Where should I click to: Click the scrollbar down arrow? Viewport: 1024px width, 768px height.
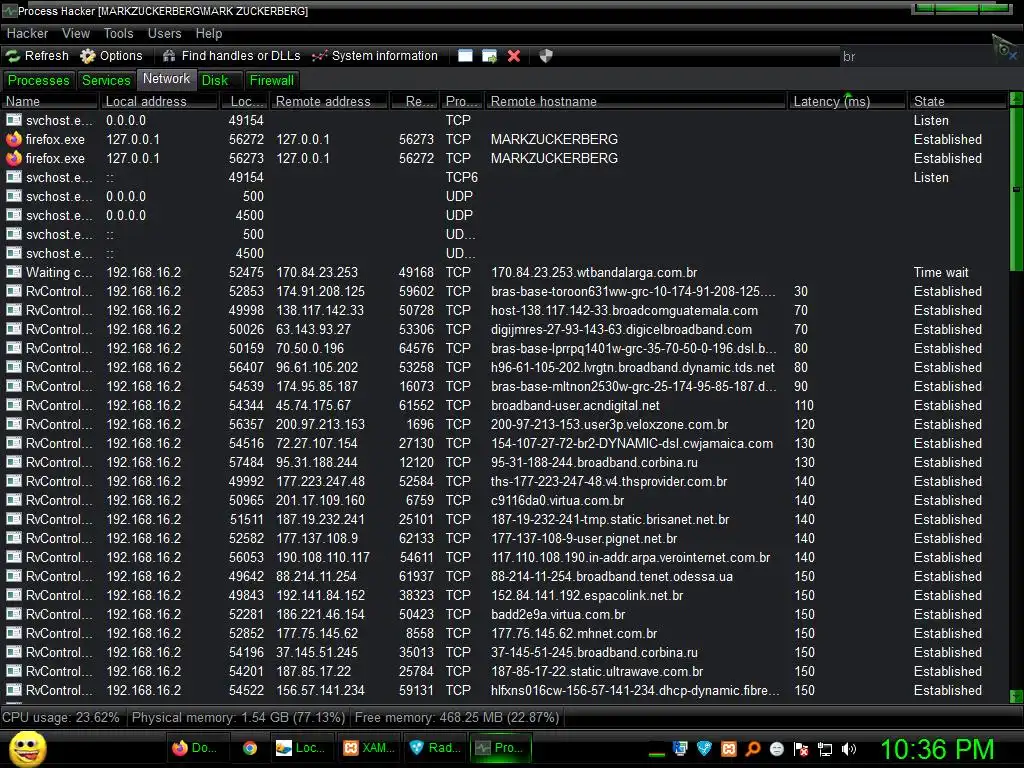1016,696
